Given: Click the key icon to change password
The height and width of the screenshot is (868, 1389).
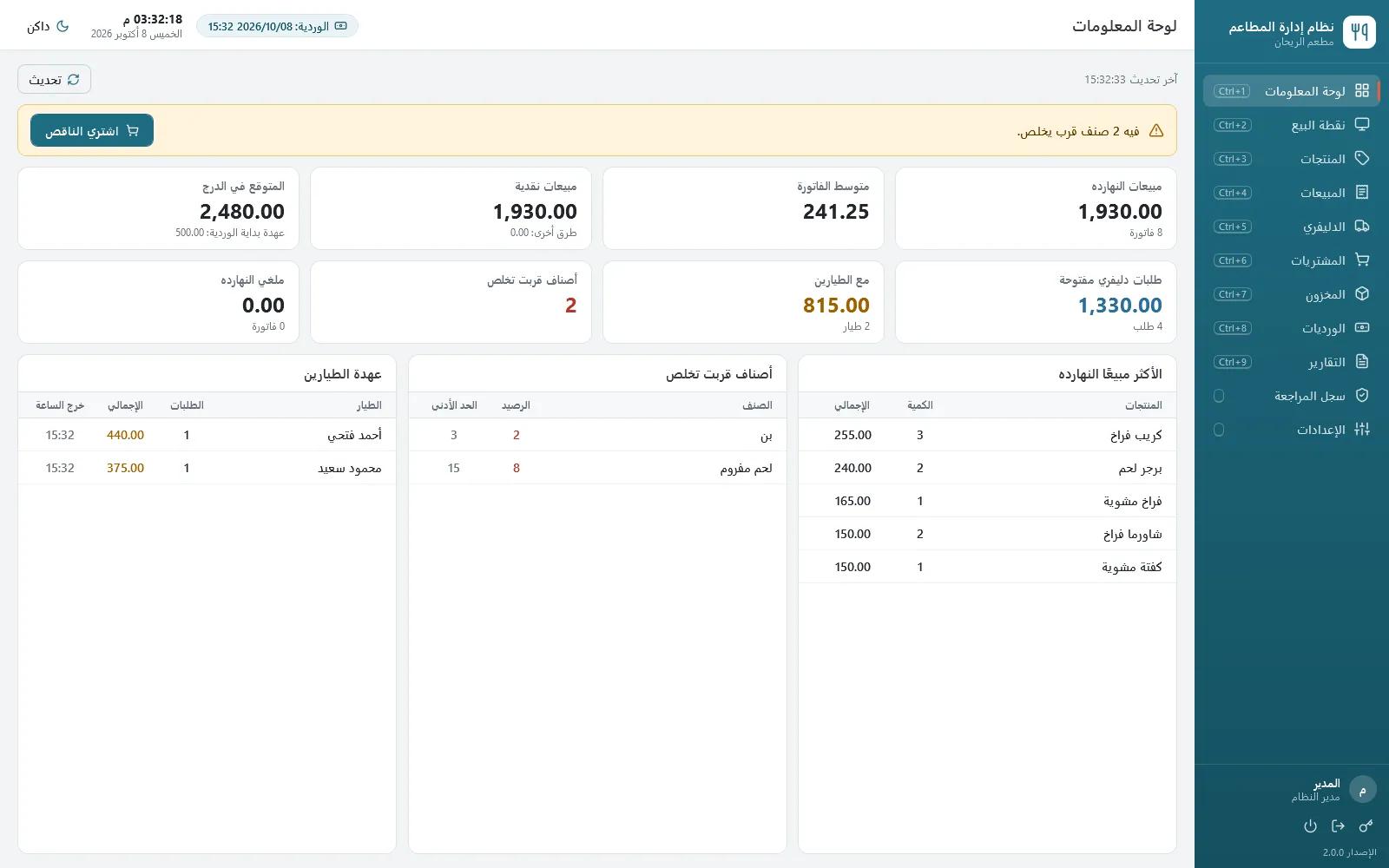Looking at the screenshot, I should tap(1366, 826).
